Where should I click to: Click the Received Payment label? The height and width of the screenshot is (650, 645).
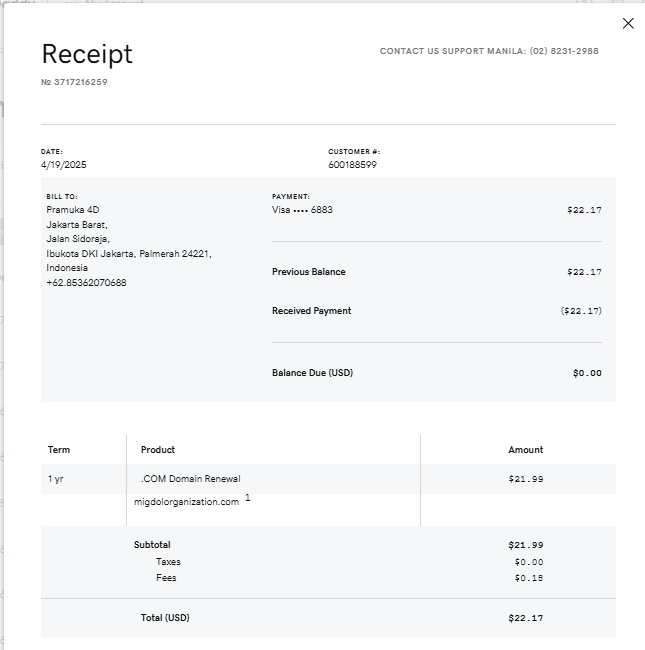[x=311, y=311]
